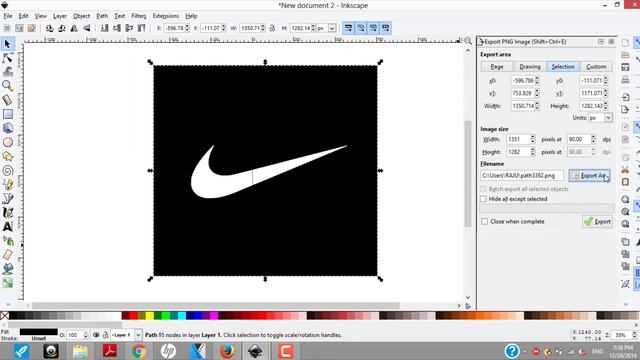Select the Paint bucket tool
640x360 pixels.
point(7,269)
